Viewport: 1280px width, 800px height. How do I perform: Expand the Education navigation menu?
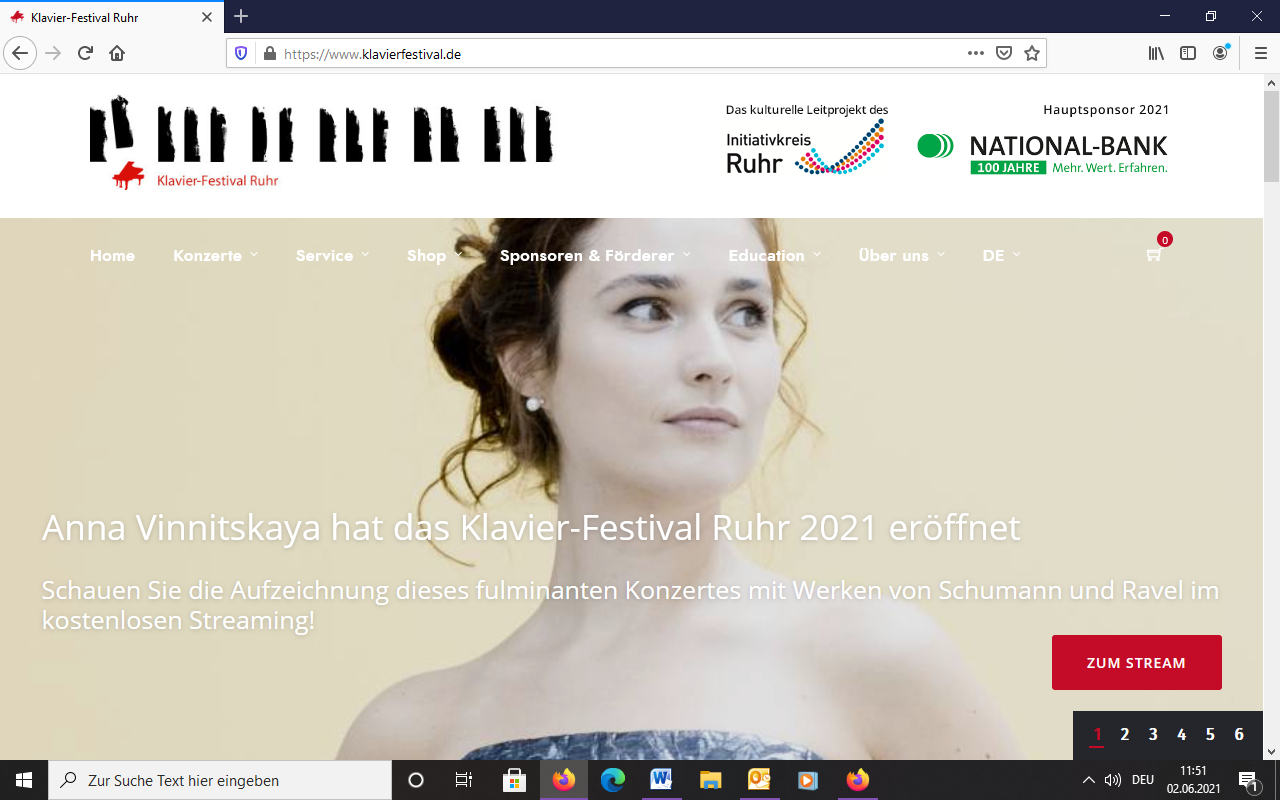(x=774, y=255)
